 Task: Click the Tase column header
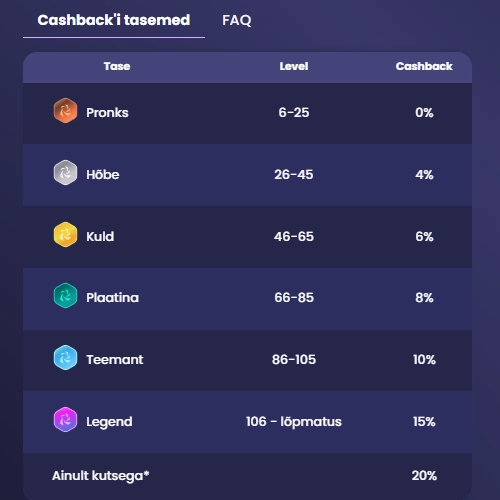click(117, 66)
